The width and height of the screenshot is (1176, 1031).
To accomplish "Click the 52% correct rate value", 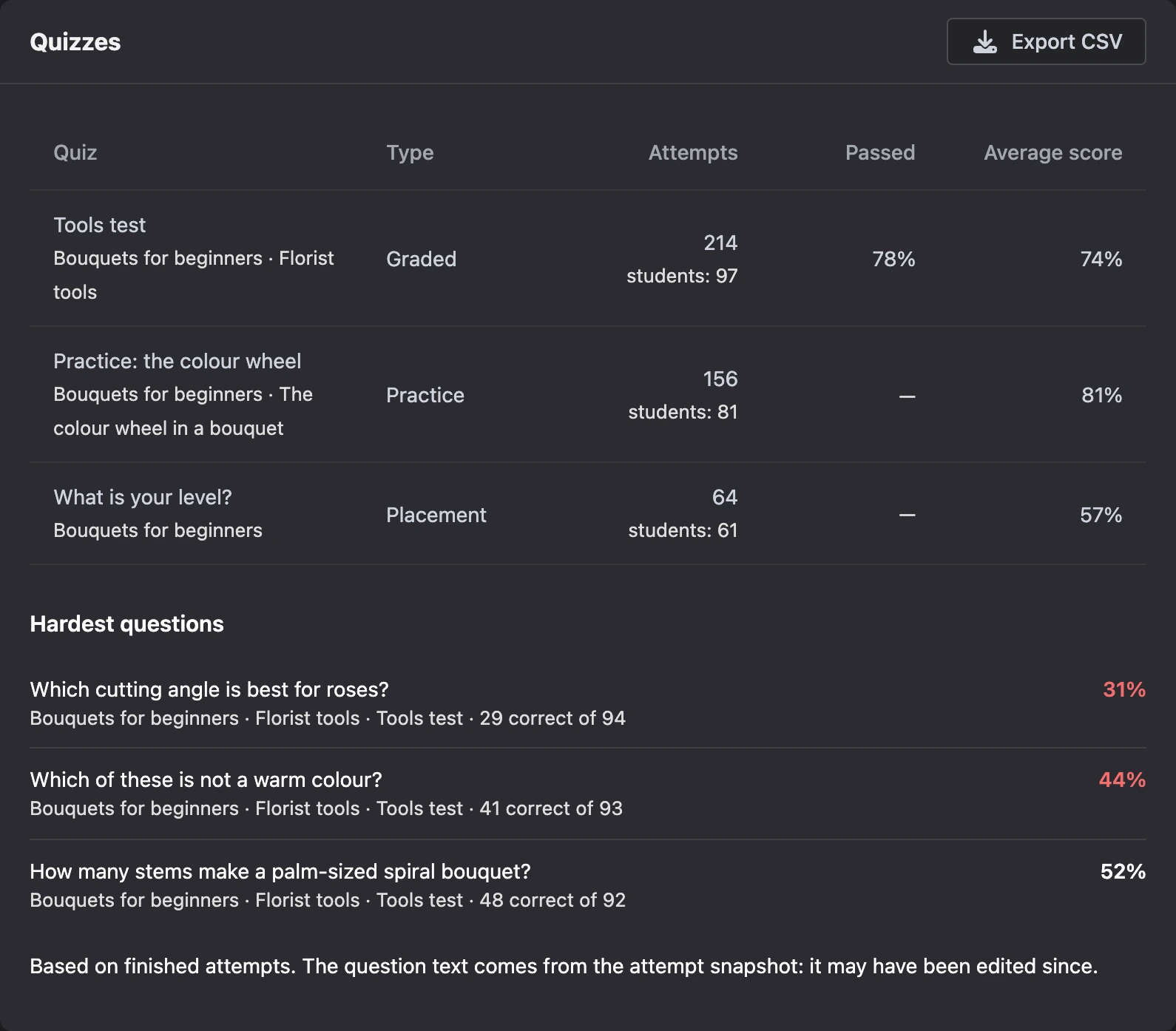I will (x=1123, y=871).
